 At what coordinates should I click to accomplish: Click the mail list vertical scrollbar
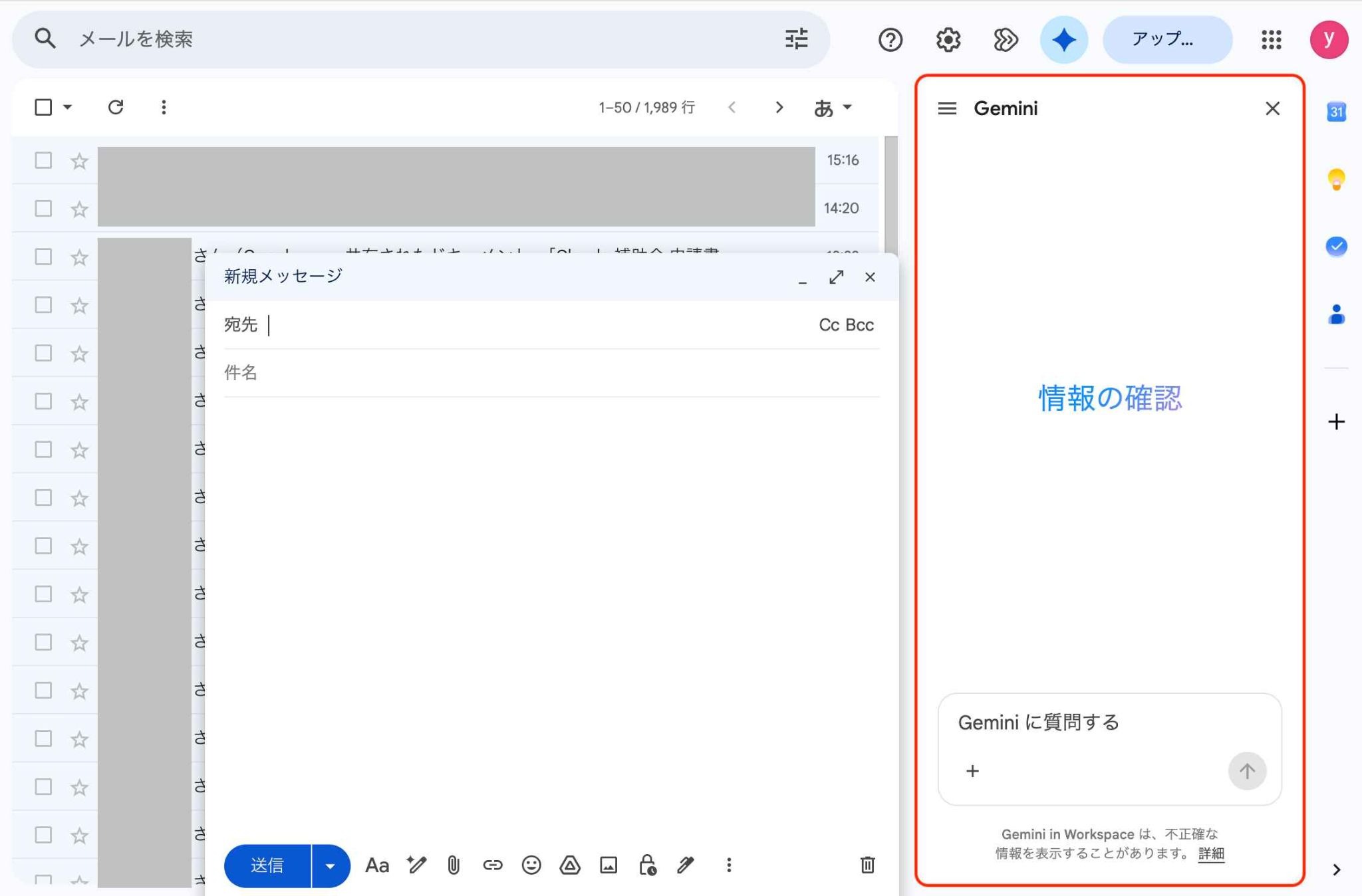tap(891, 194)
